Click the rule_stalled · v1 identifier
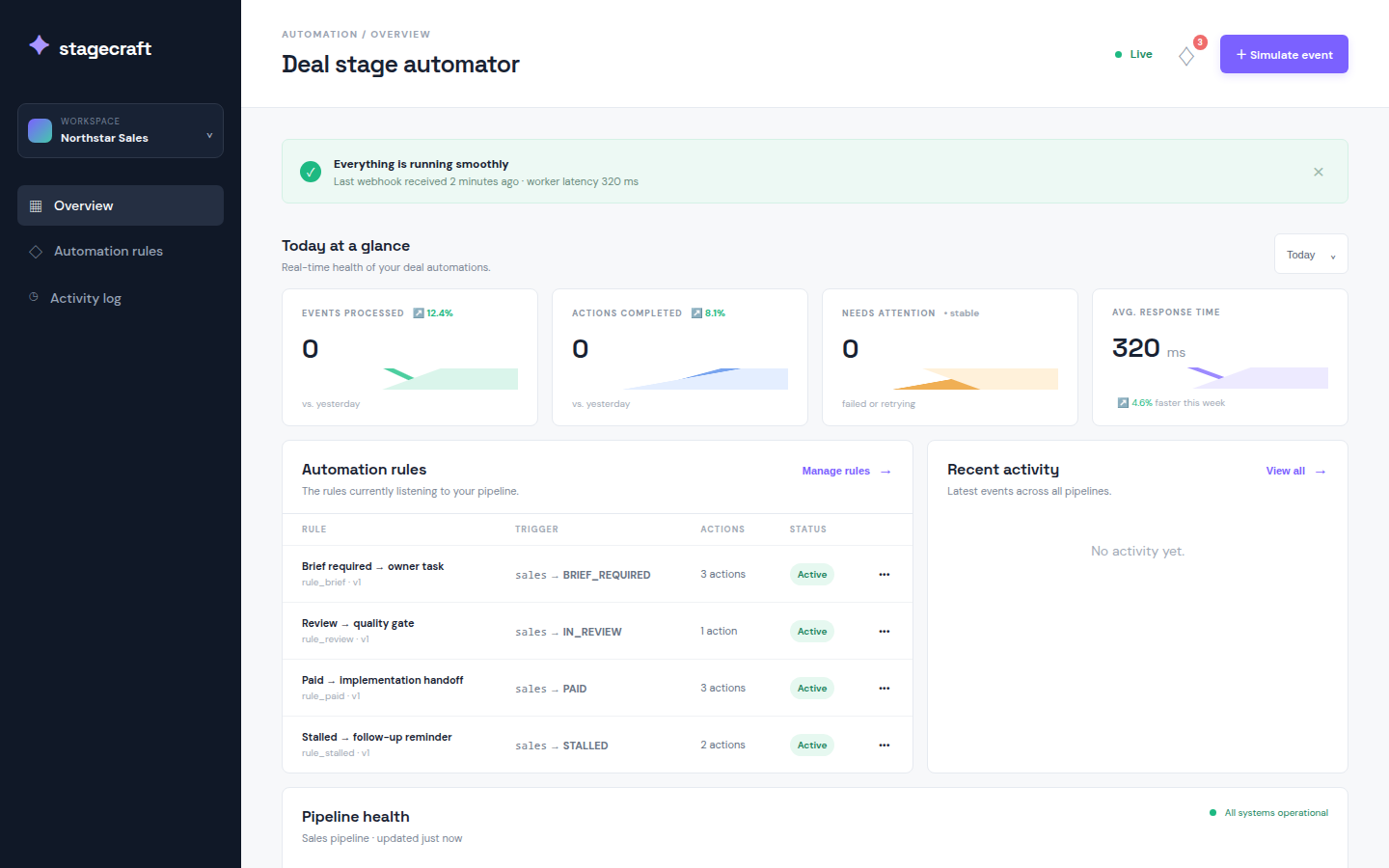This screenshot has width=1389, height=868. coord(336,753)
